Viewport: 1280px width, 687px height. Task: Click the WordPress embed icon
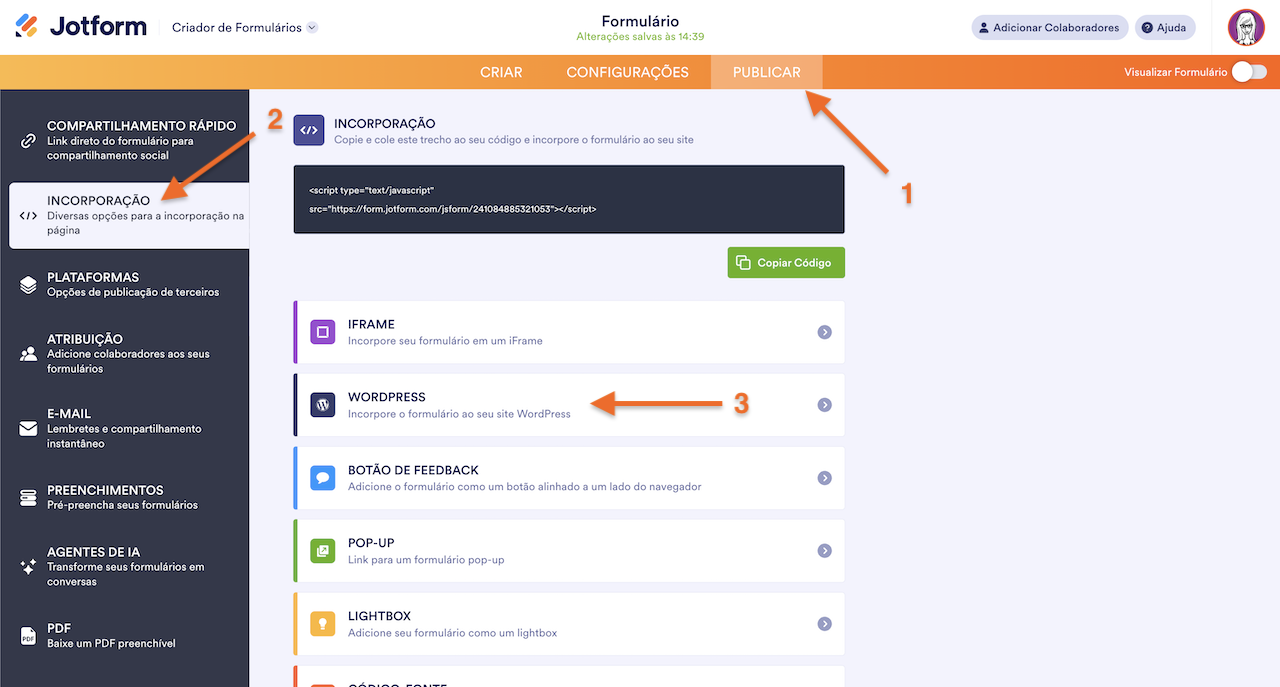(x=322, y=404)
